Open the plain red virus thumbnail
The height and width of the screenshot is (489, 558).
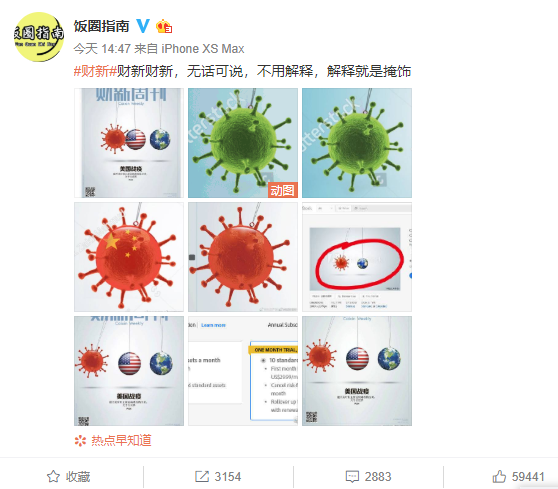tap(243, 257)
